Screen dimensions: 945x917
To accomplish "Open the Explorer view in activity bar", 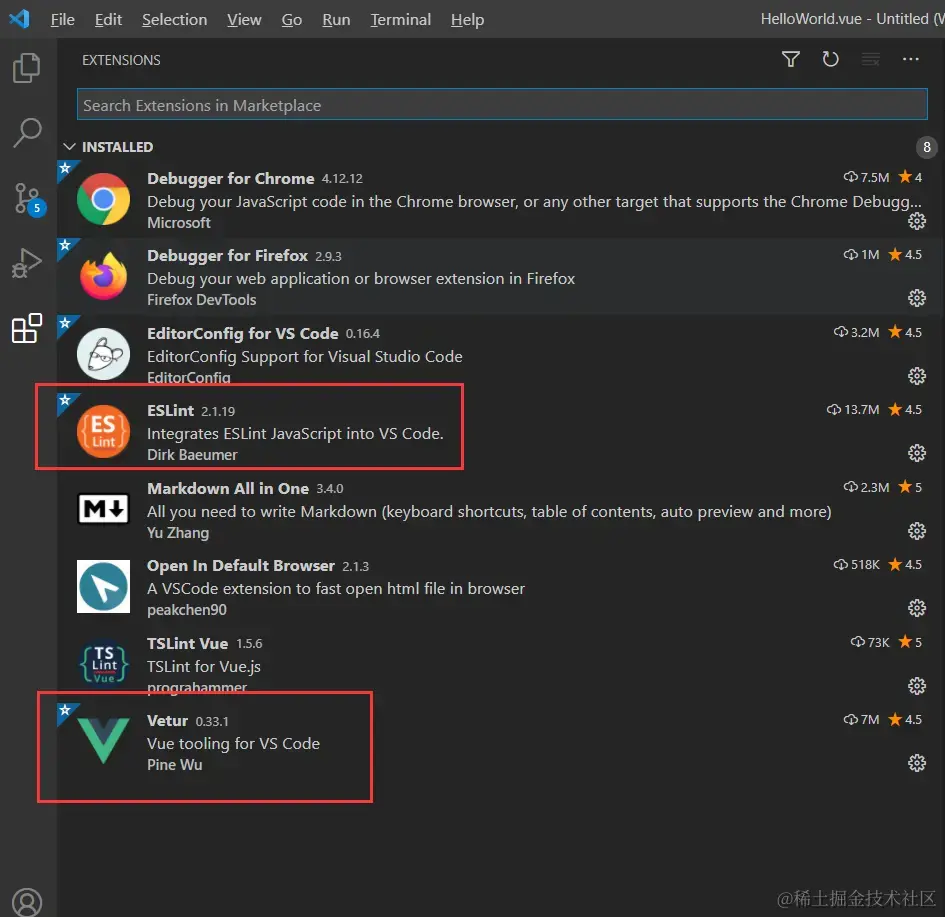I will [x=27, y=67].
